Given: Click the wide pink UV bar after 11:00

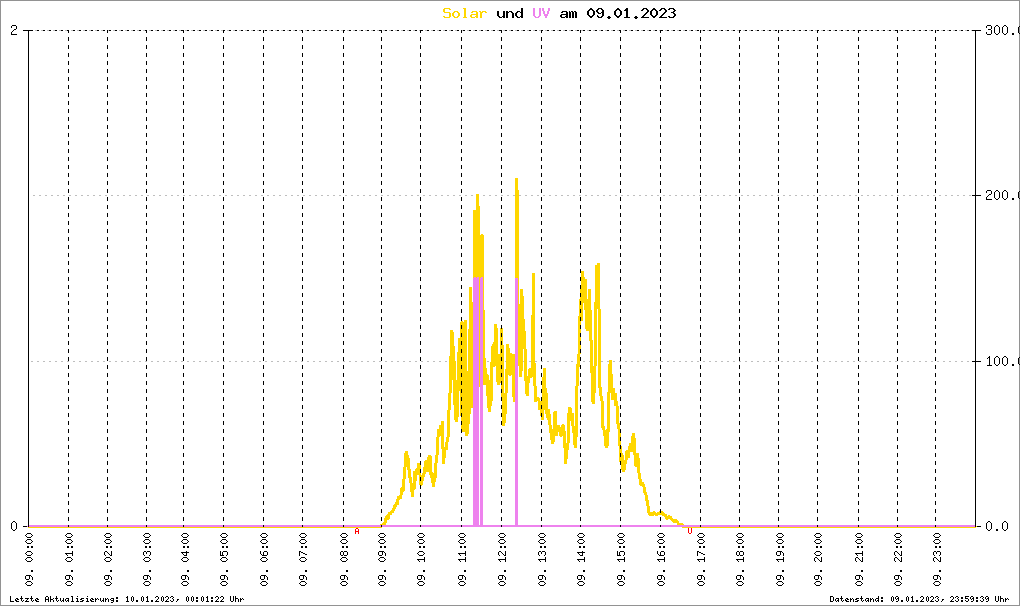Looking at the screenshot, I should pyautogui.click(x=478, y=400).
